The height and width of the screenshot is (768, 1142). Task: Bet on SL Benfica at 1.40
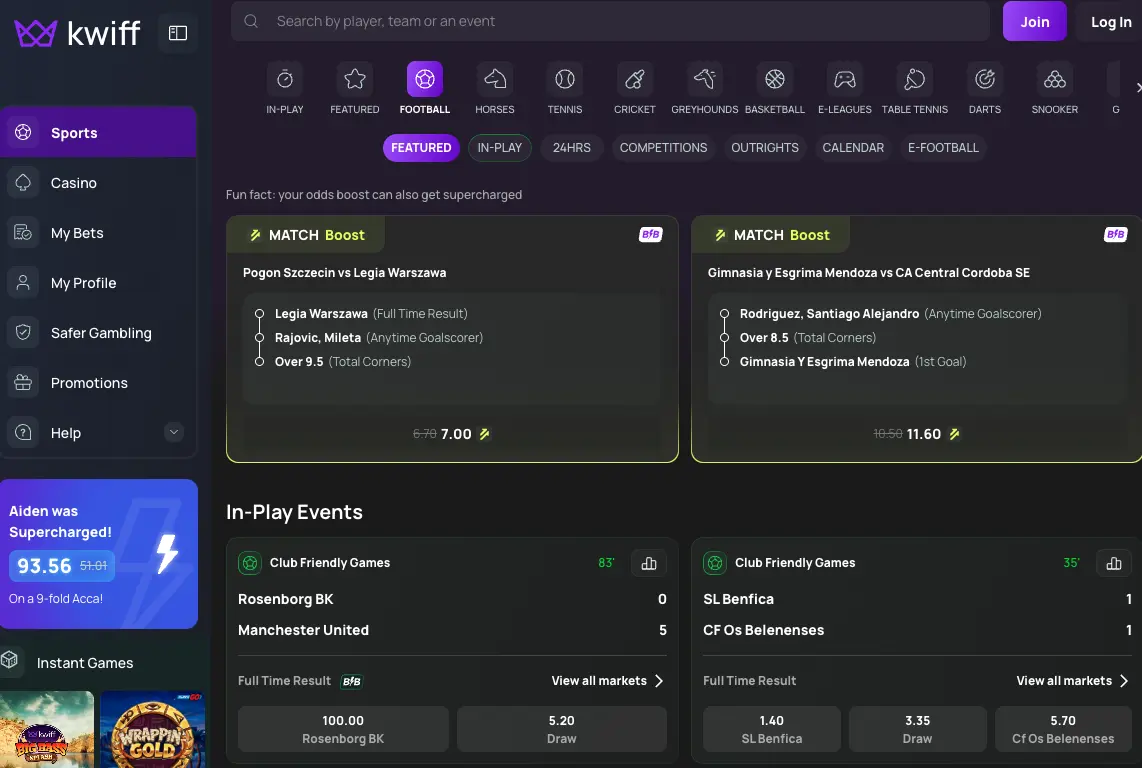pos(771,729)
